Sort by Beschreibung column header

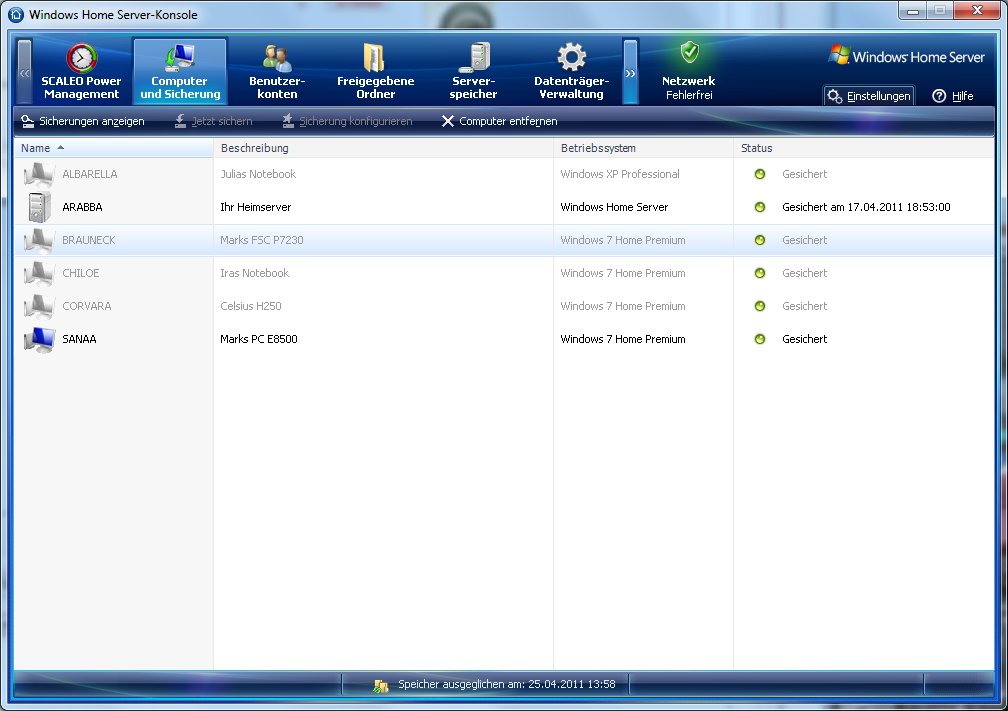tap(383, 148)
